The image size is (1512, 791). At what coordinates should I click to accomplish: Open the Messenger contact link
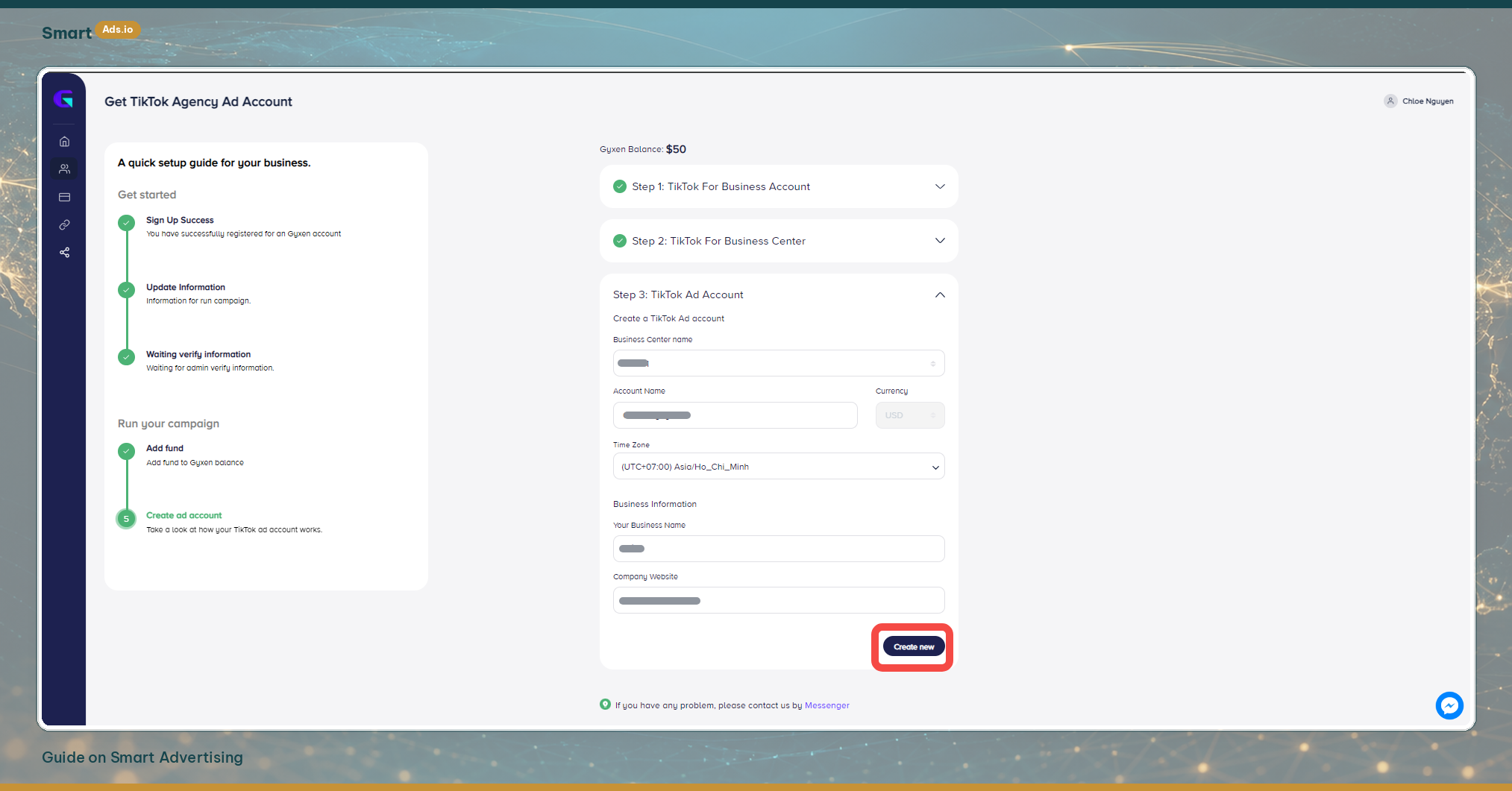(x=826, y=705)
